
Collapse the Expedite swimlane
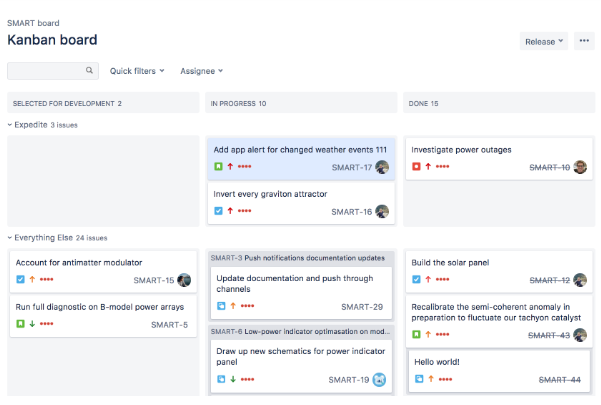coord(10,125)
